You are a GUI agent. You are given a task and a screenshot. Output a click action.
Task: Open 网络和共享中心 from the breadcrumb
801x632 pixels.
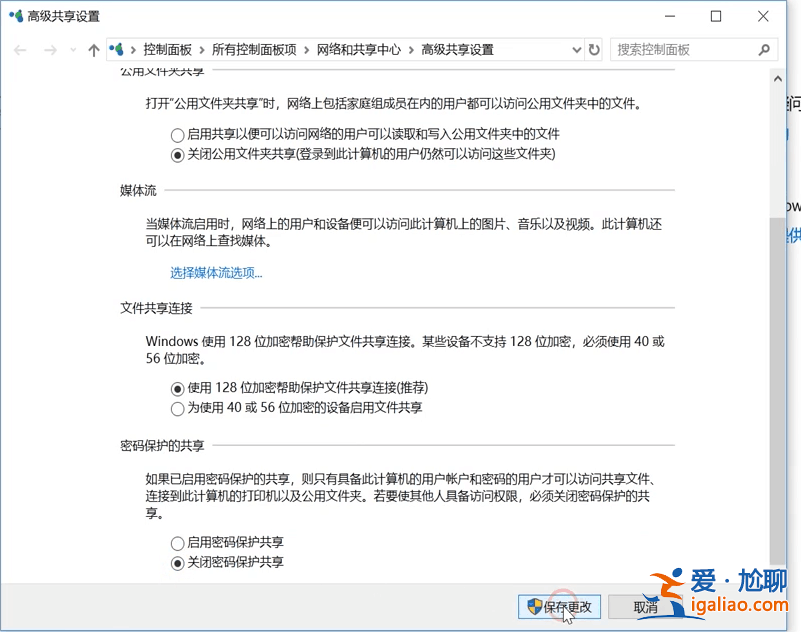[362, 49]
